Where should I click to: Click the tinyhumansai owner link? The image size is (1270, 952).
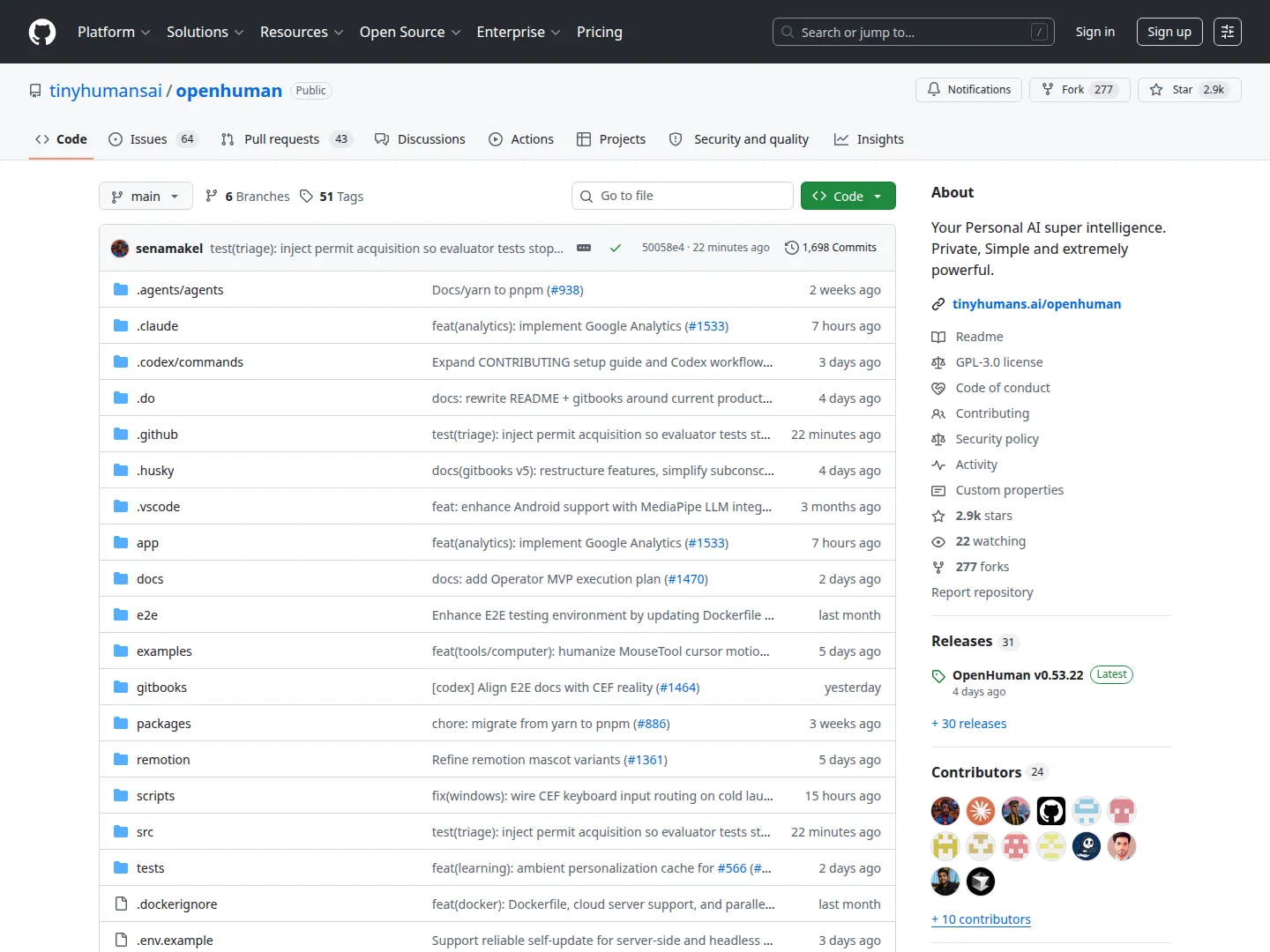point(106,91)
